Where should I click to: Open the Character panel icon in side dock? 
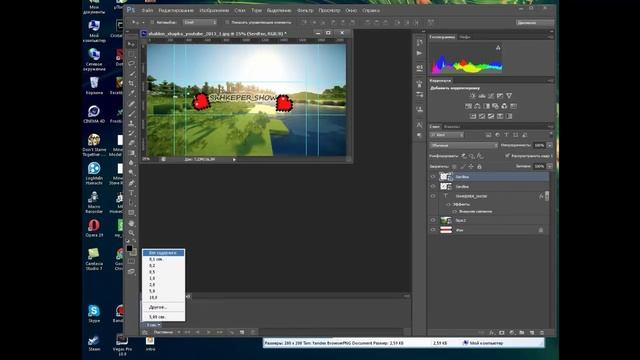[x=420, y=124]
